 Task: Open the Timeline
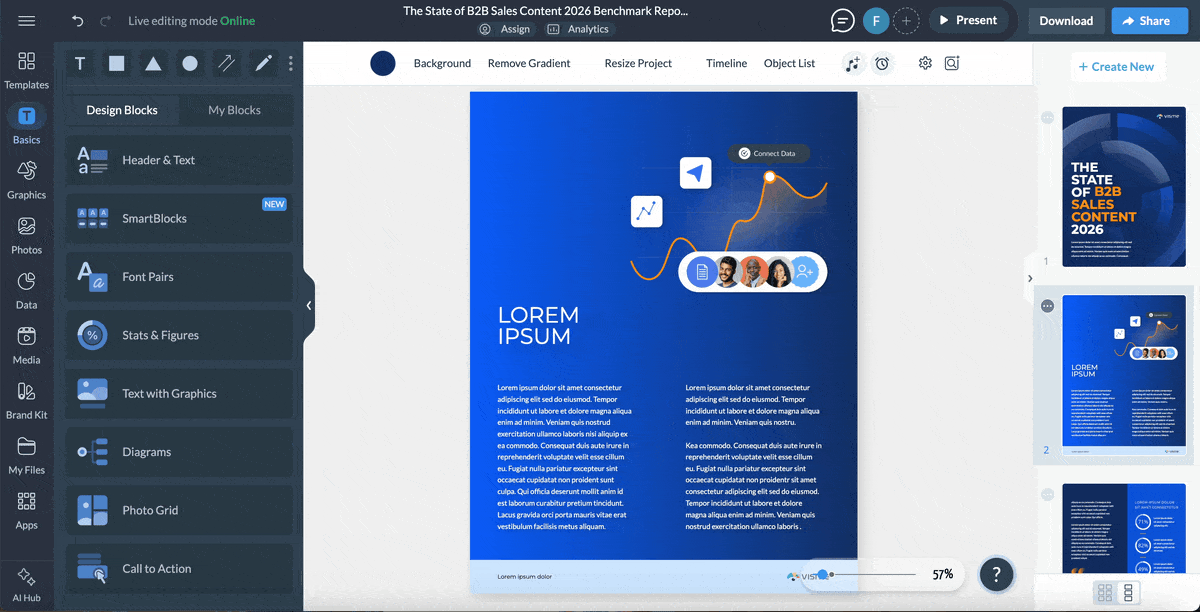[726, 63]
